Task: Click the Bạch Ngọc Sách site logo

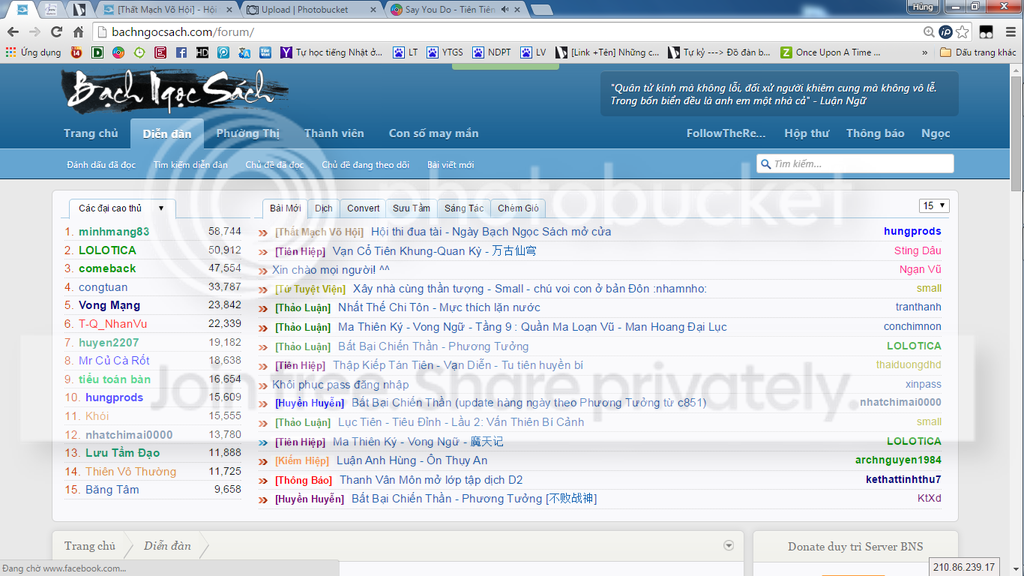Action: tap(170, 92)
